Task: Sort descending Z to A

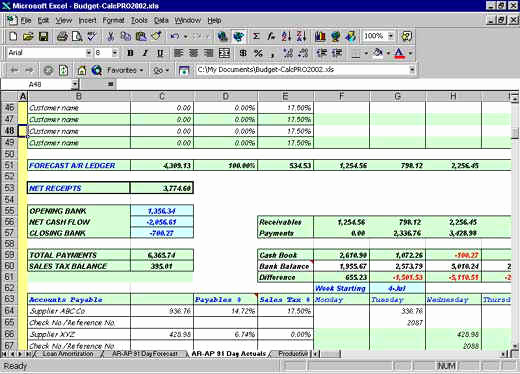Action: [x=301, y=36]
